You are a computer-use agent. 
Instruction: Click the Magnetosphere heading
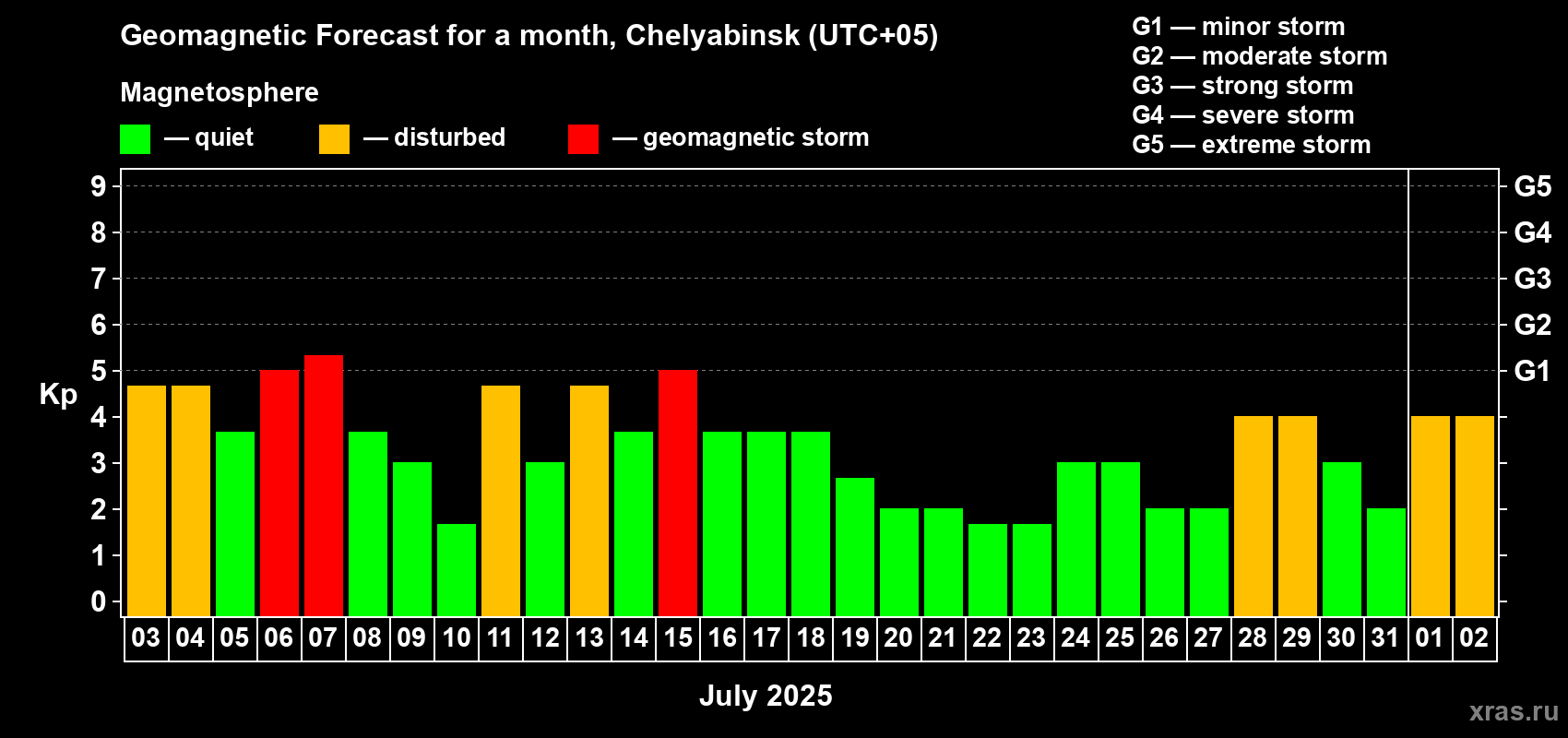220,92
